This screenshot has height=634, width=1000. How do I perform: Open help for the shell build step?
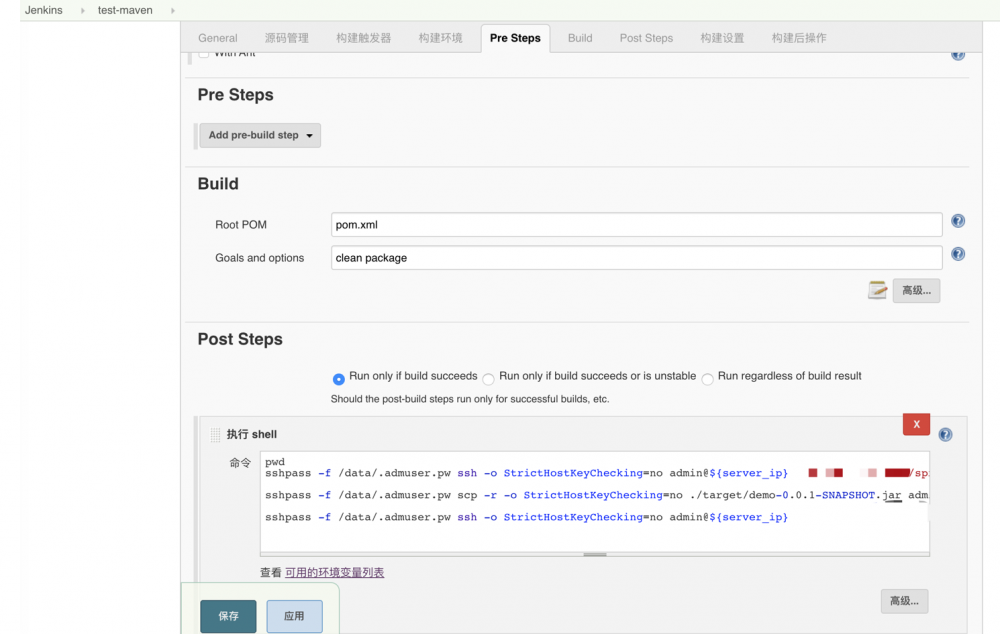point(945,435)
